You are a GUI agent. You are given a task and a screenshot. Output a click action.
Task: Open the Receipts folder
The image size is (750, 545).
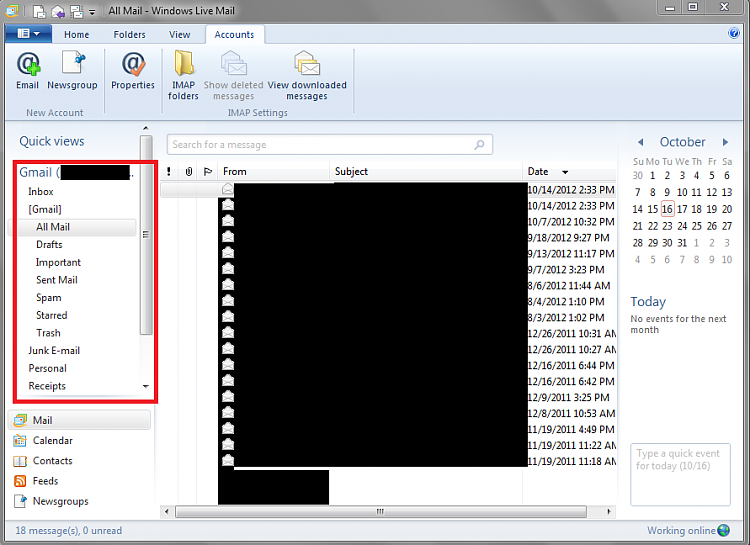click(47, 386)
